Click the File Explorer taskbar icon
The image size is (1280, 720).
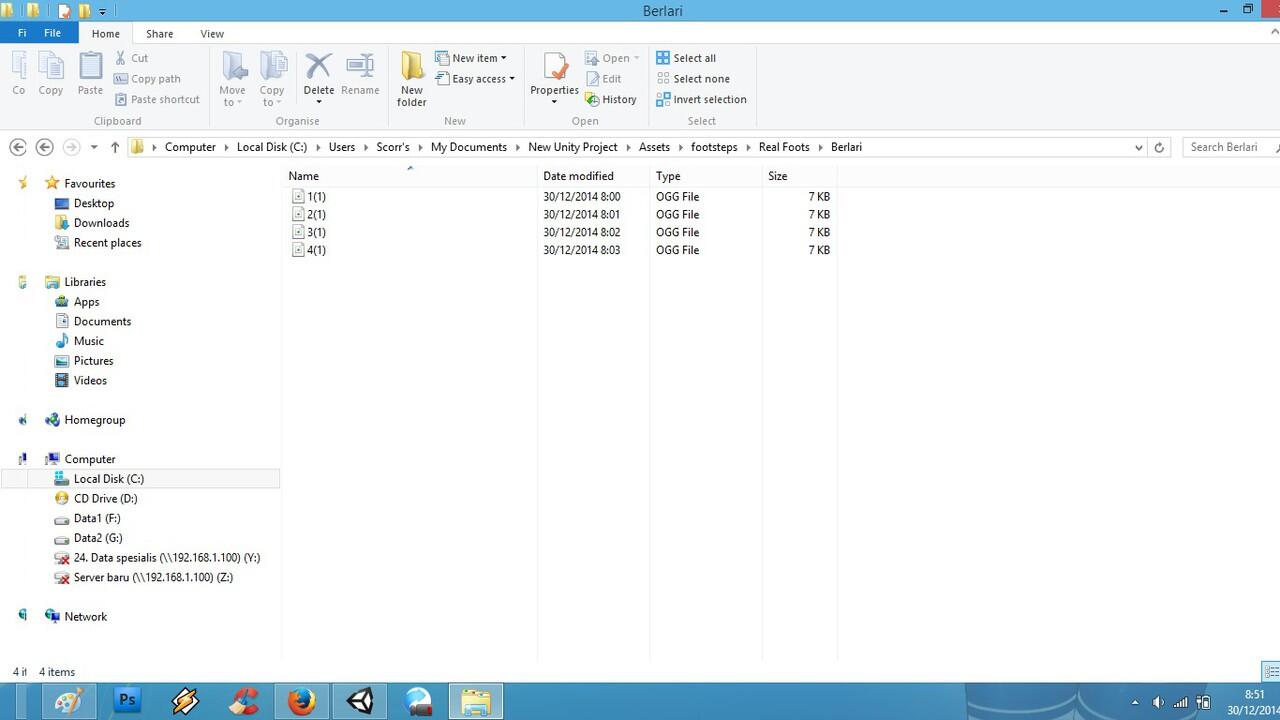coord(475,701)
